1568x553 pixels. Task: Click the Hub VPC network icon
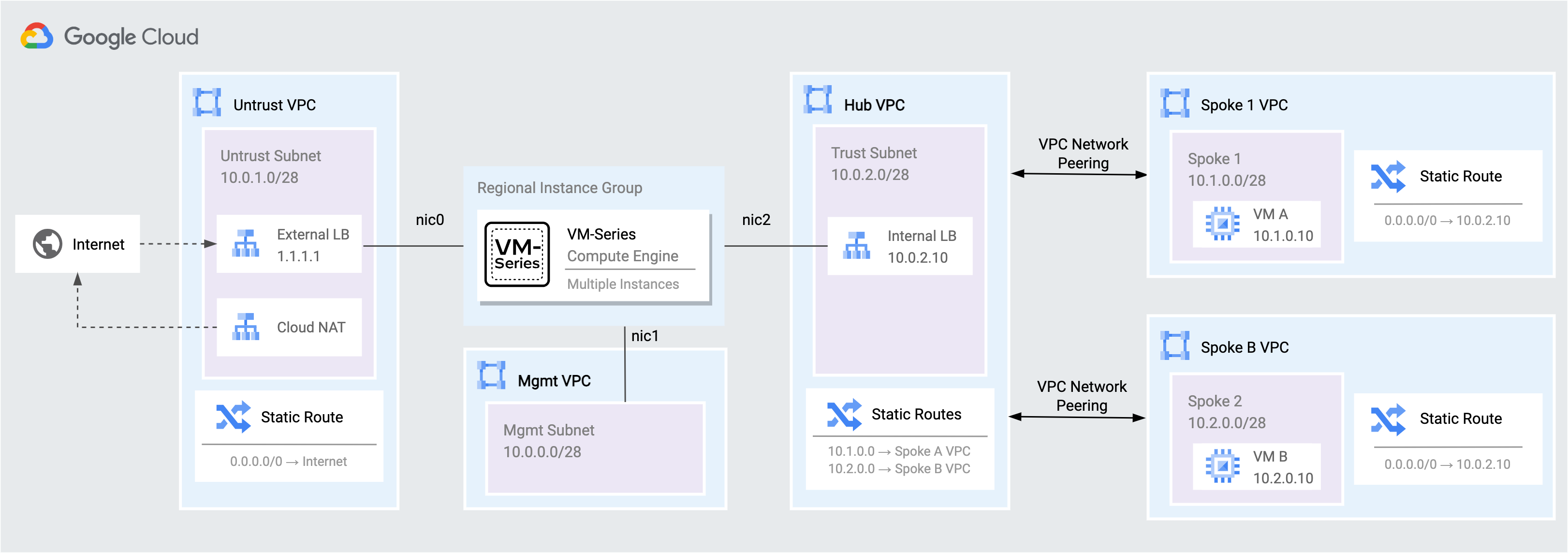[818, 99]
